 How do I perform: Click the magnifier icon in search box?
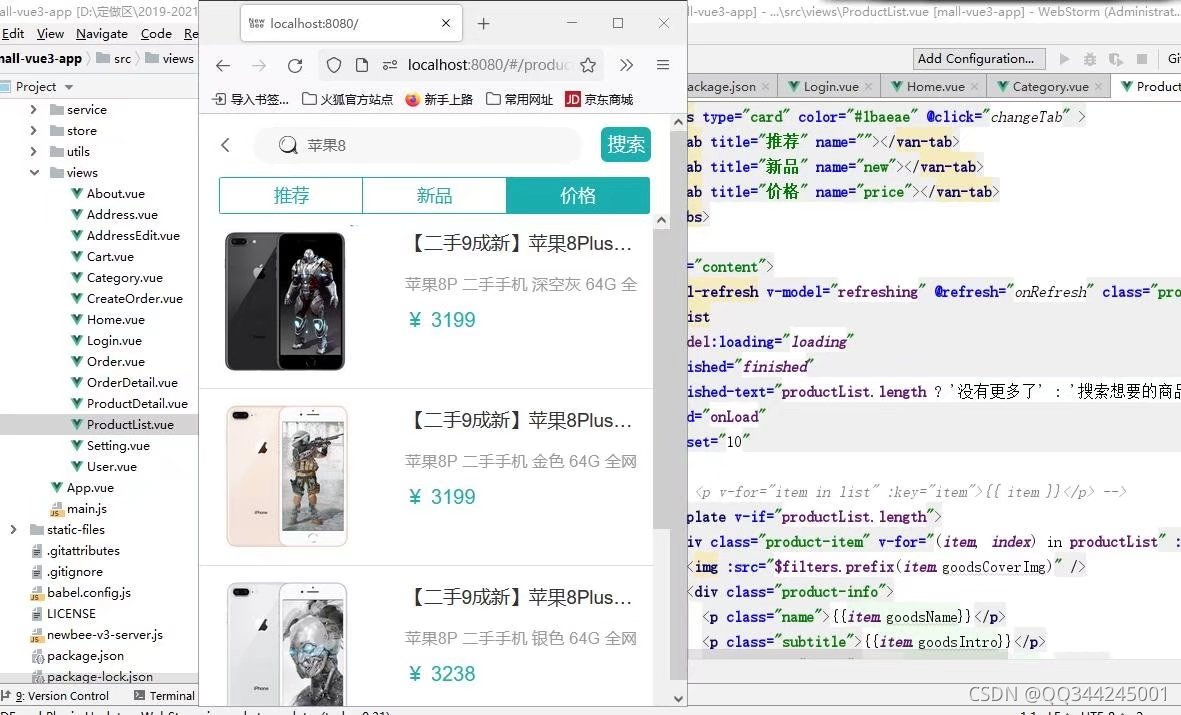[x=288, y=145]
